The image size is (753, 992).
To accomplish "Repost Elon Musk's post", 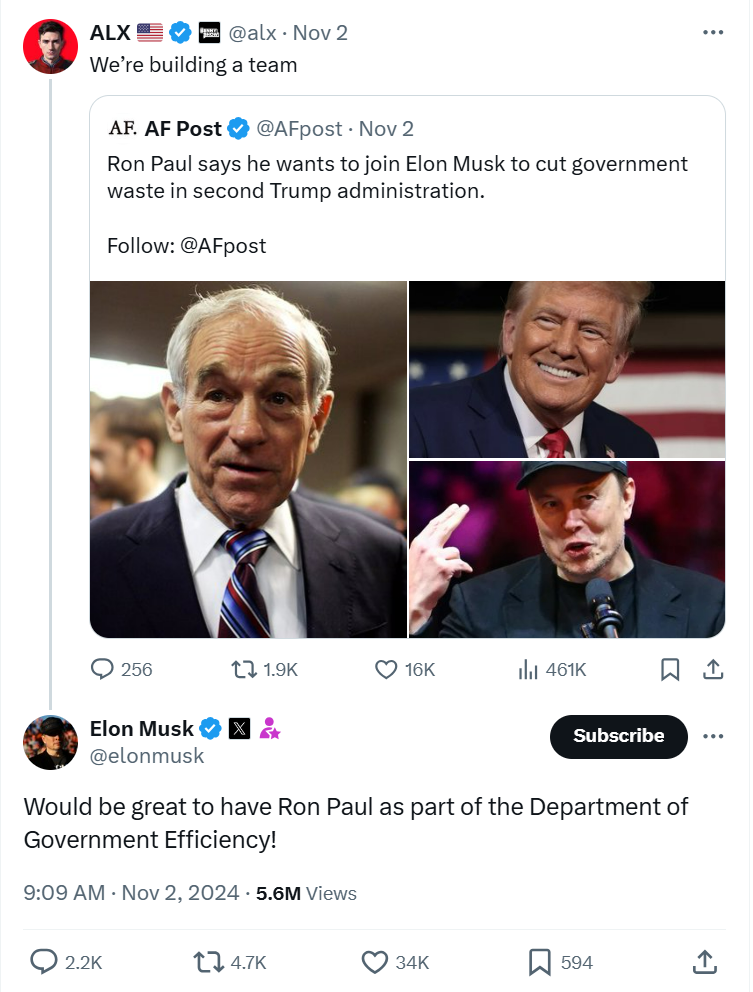I will tap(208, 962).
